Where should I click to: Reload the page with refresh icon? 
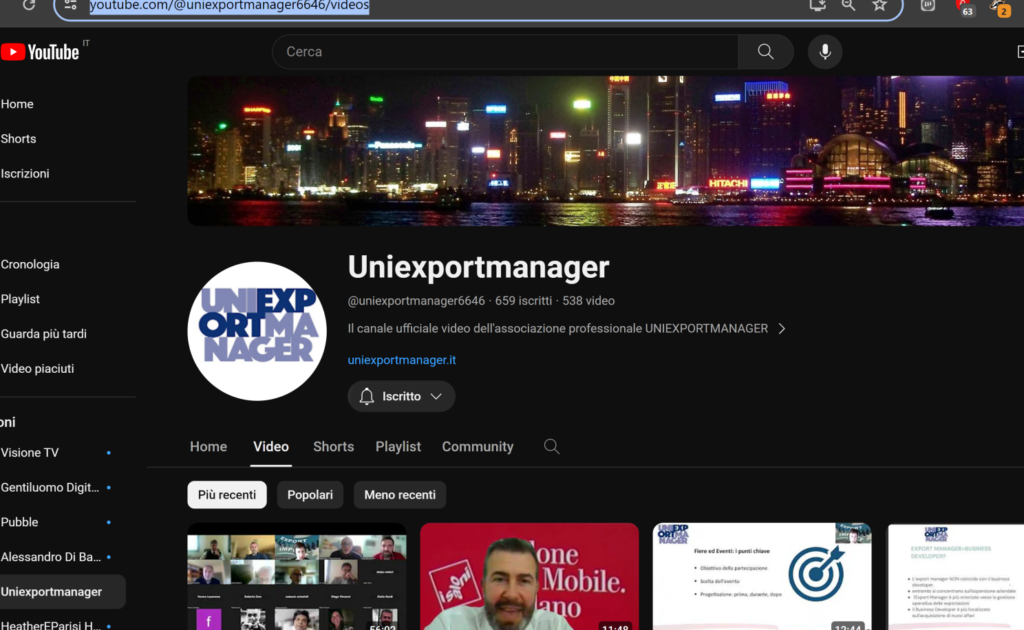pyautogui.click(x=29, y=5)
